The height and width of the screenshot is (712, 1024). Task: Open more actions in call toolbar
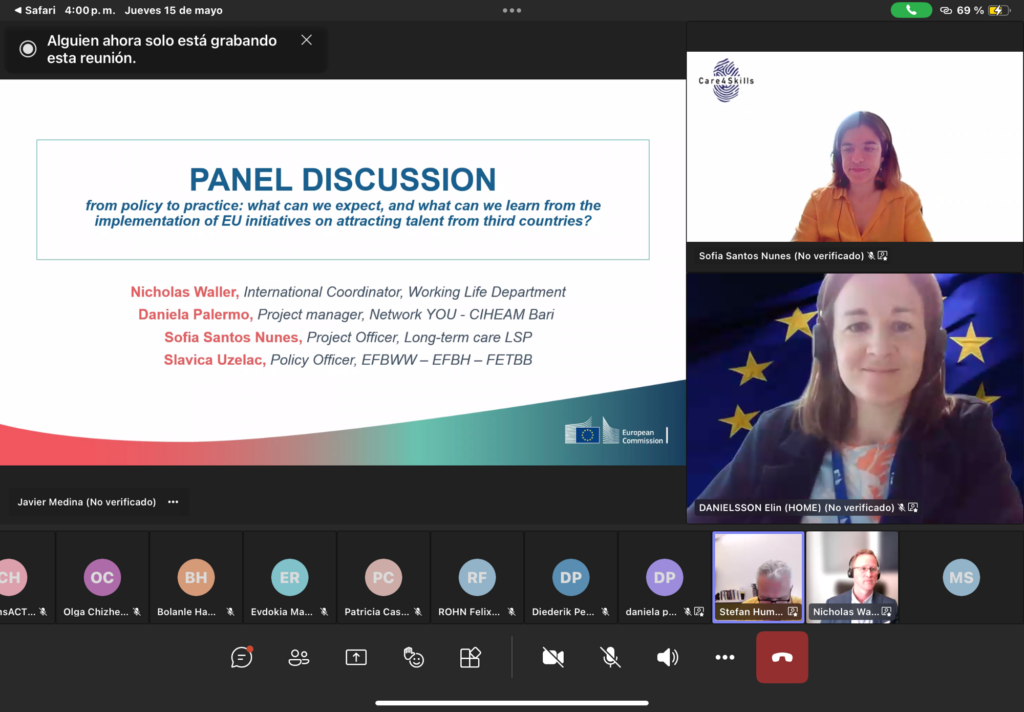tap(725, 657)
